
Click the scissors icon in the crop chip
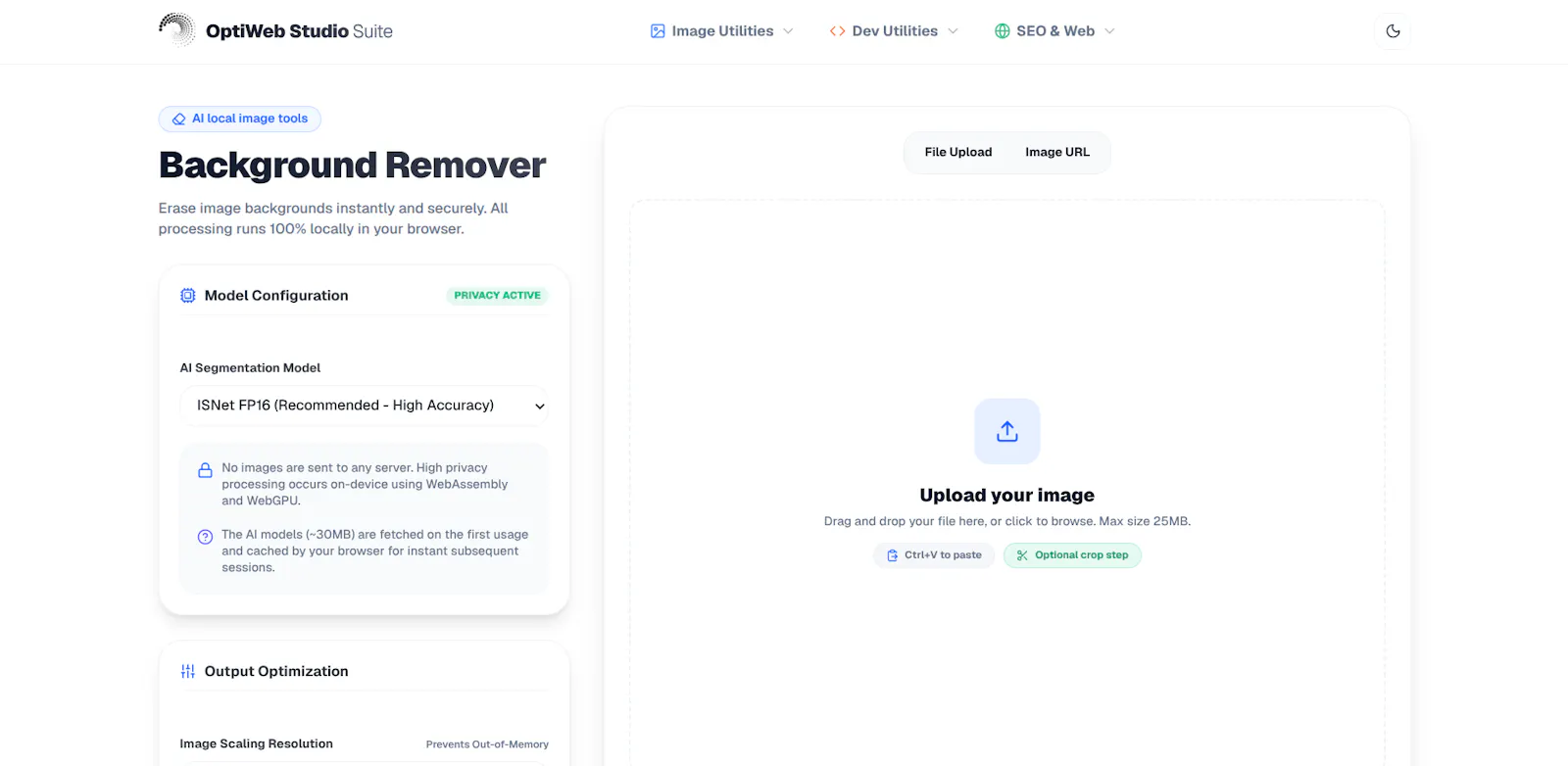[x=1022, y=555]
